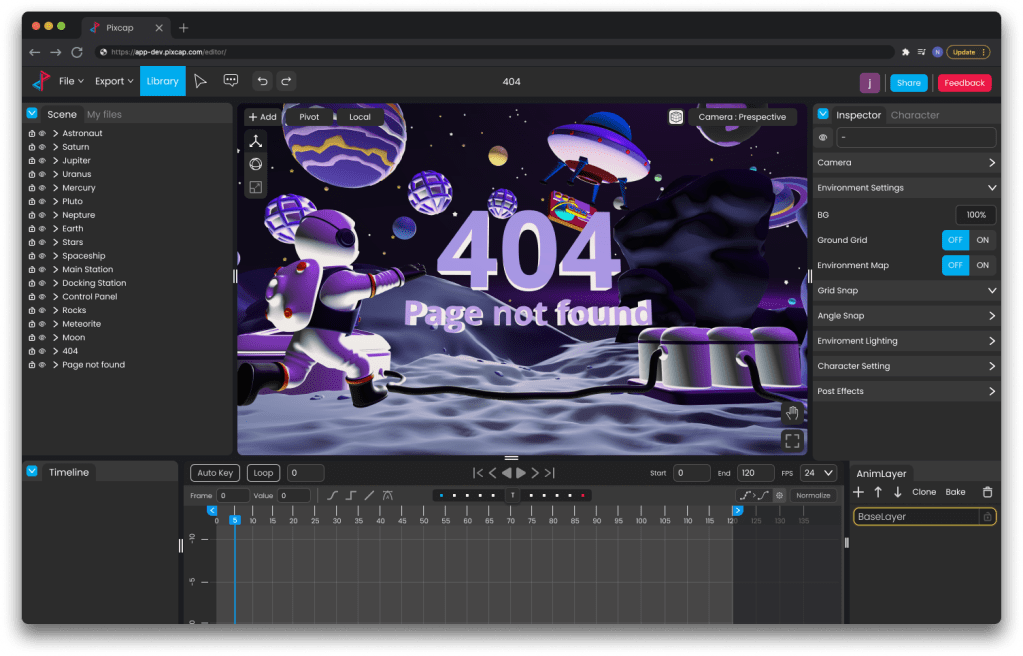This screenshot has height=656, width=1023.
Task: Turn Environment Map ON
Action: [x=982, y=265]
